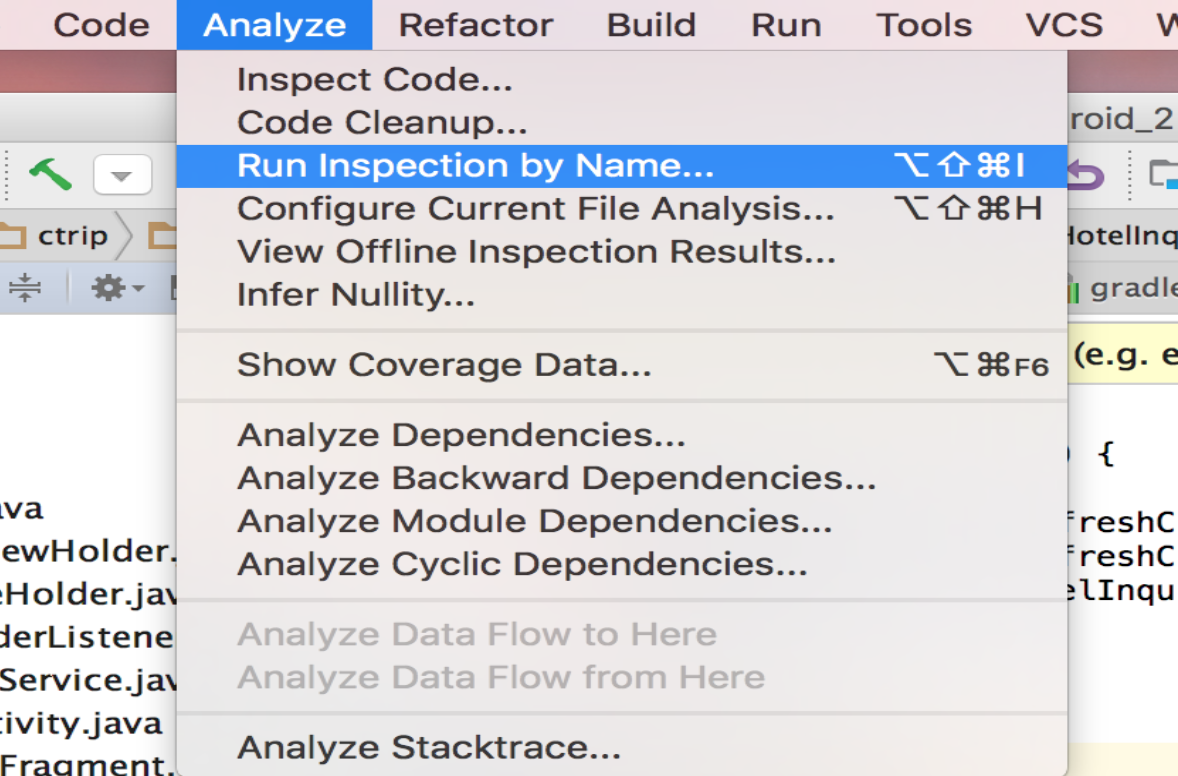Select Infer Nullity option
Screen dimensions: 1178x776
(x=355, y=295)
